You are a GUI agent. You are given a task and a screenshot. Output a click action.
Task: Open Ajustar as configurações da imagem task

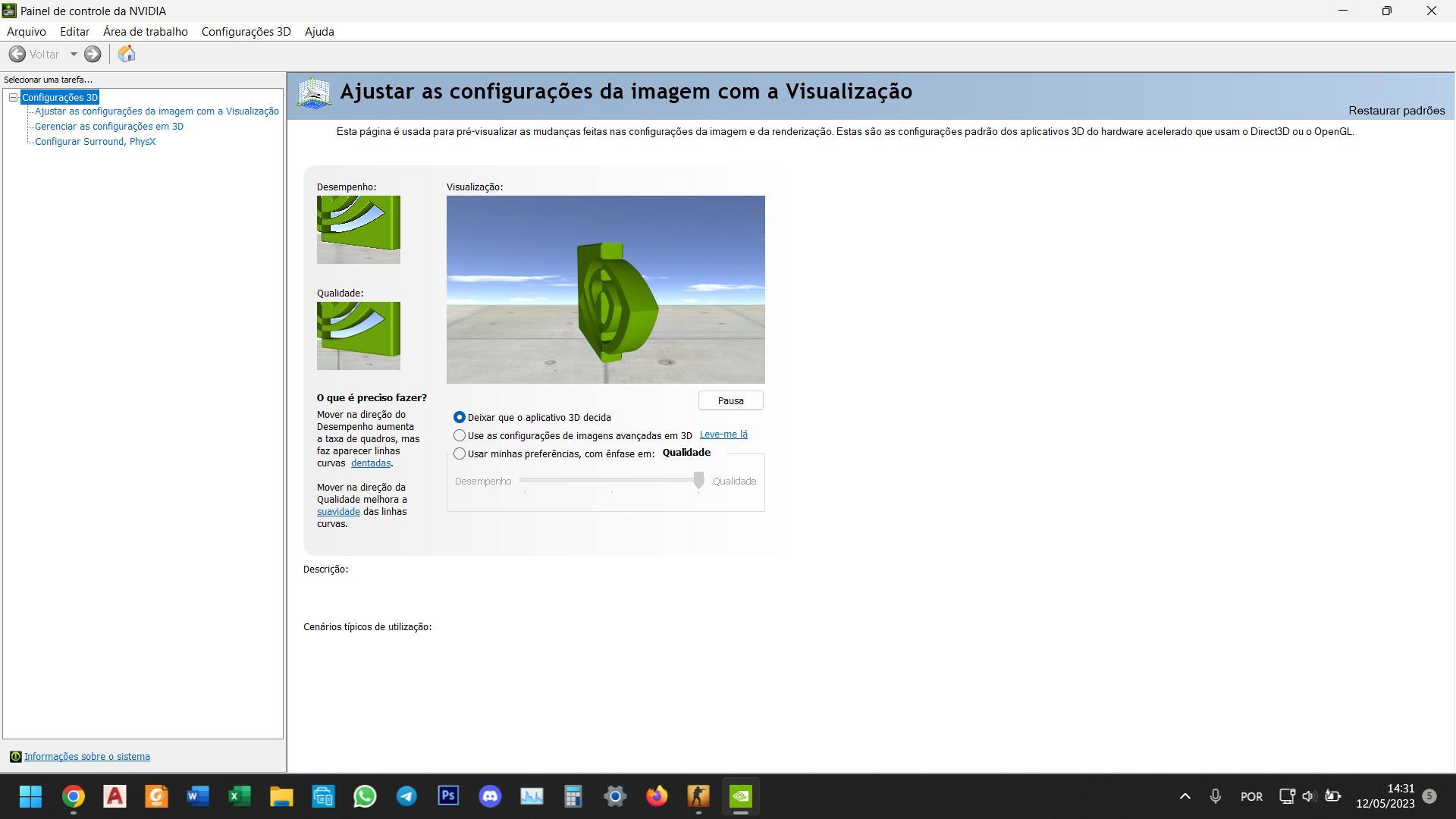tap(157, 111)
